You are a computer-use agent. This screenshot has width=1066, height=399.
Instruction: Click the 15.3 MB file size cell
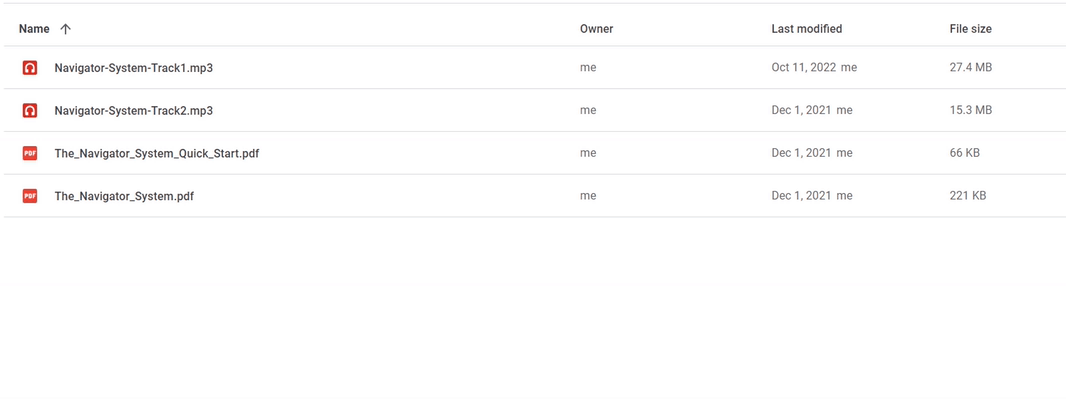[x=971, y=110]
